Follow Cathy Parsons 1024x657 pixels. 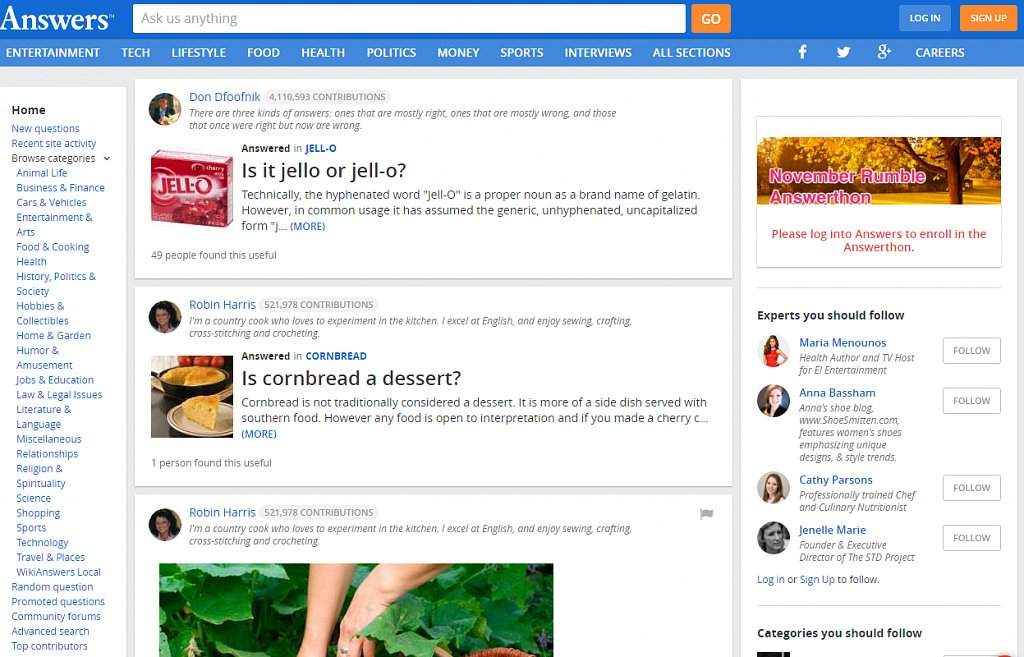click(x=971, y=488)
